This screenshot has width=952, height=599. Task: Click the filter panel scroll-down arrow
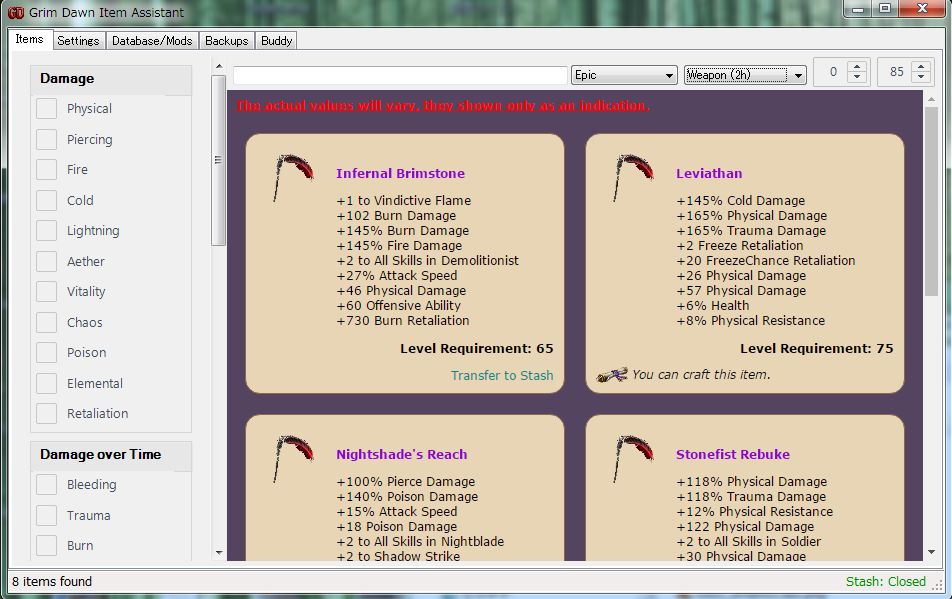point(219,553)
